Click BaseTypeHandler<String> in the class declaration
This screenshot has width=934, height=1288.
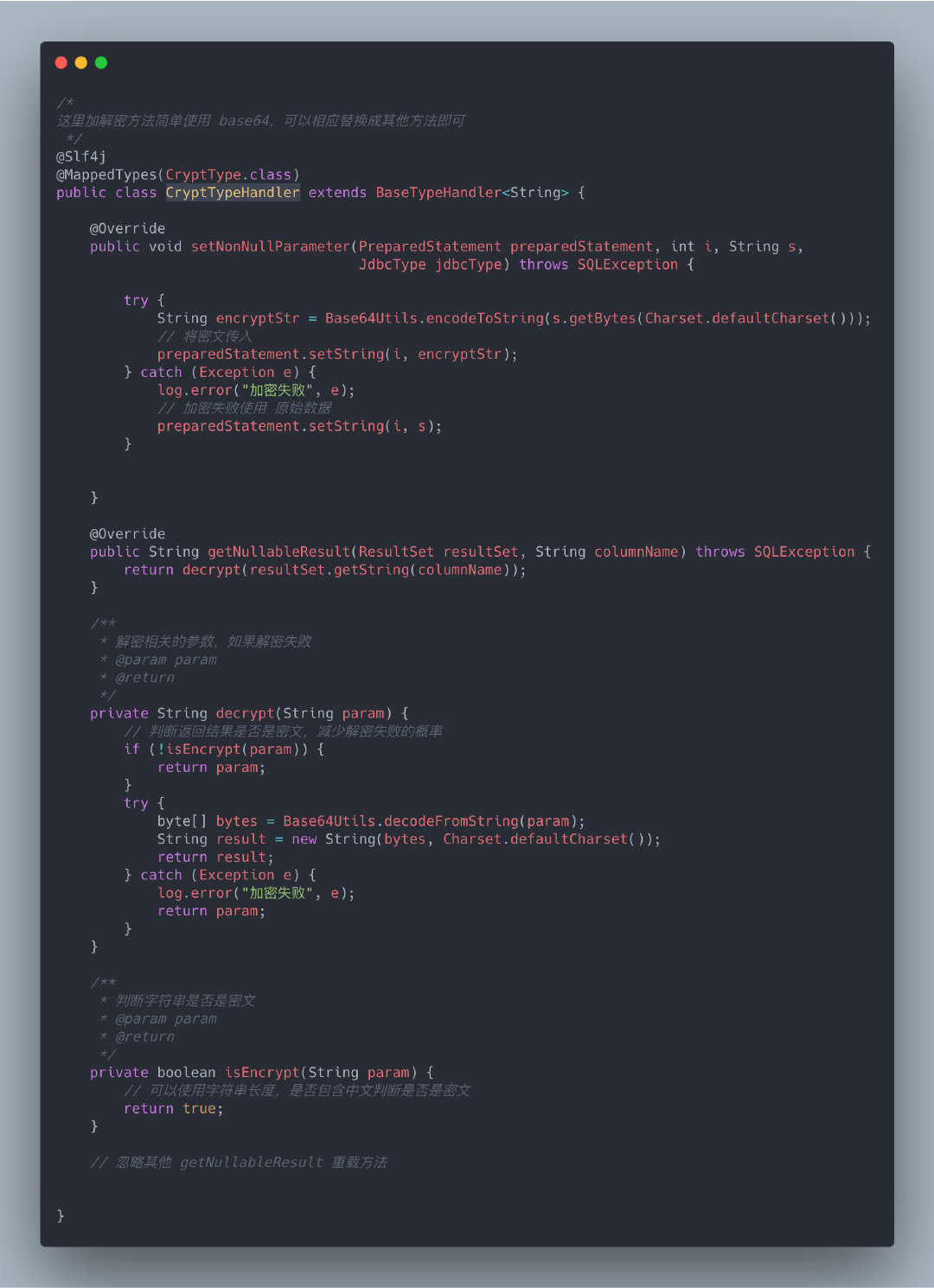(472, 192)
